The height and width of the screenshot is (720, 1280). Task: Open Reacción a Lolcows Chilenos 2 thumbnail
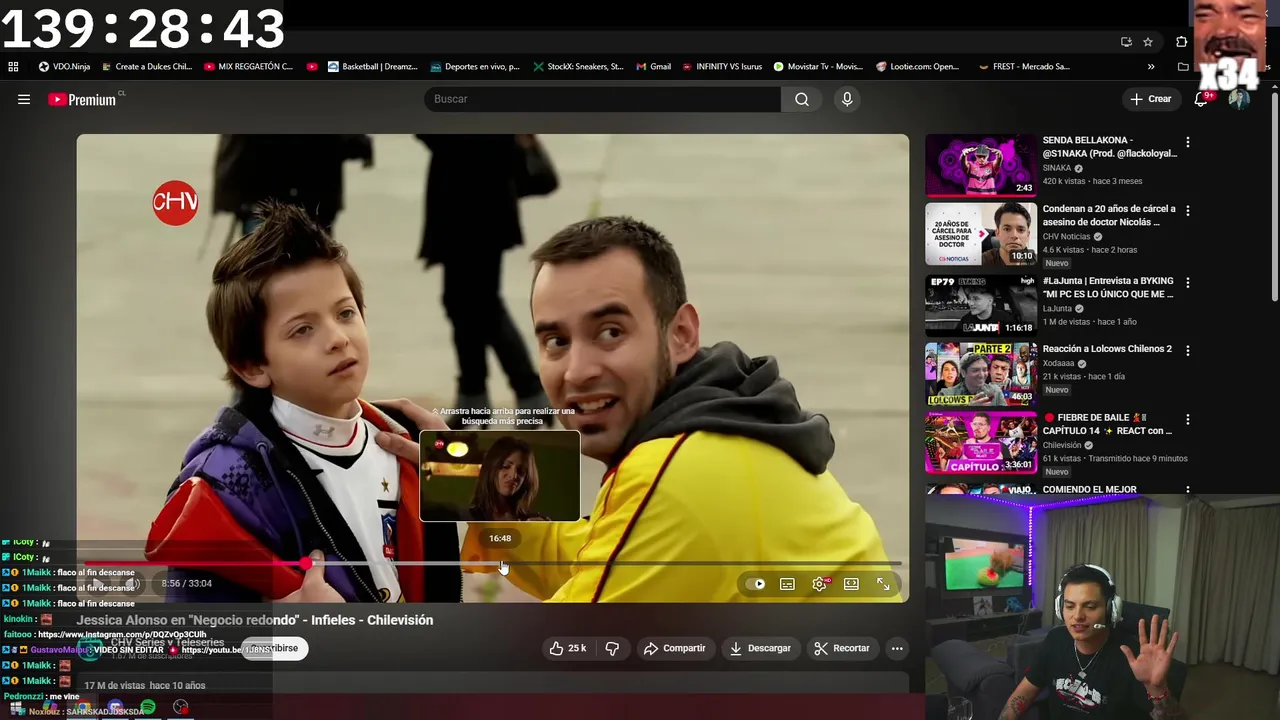click(x=981, y=373)
